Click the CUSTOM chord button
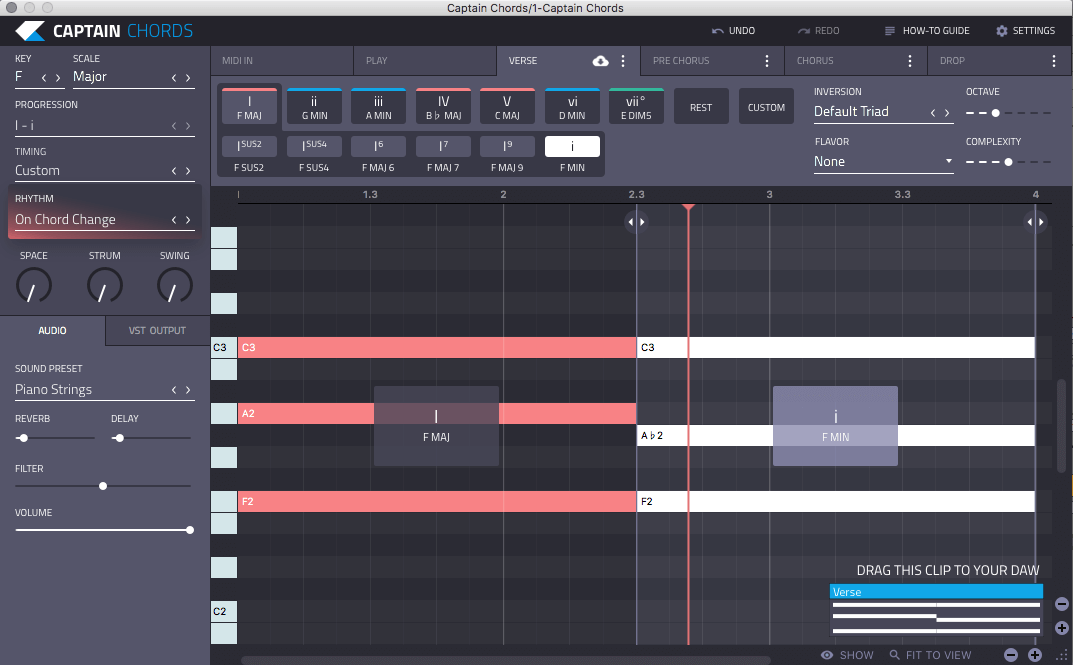The height and width of the screenshot is (665, 1073). coord(766,107)
